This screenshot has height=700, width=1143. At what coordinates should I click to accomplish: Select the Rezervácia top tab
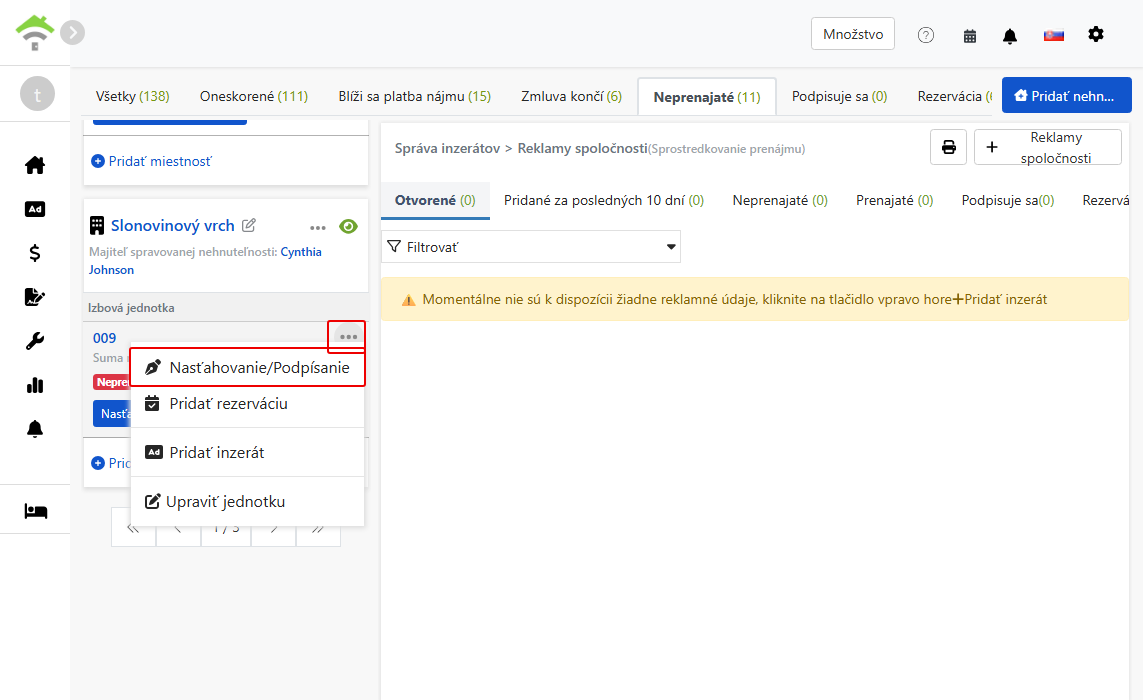click(x=954, y=96)
